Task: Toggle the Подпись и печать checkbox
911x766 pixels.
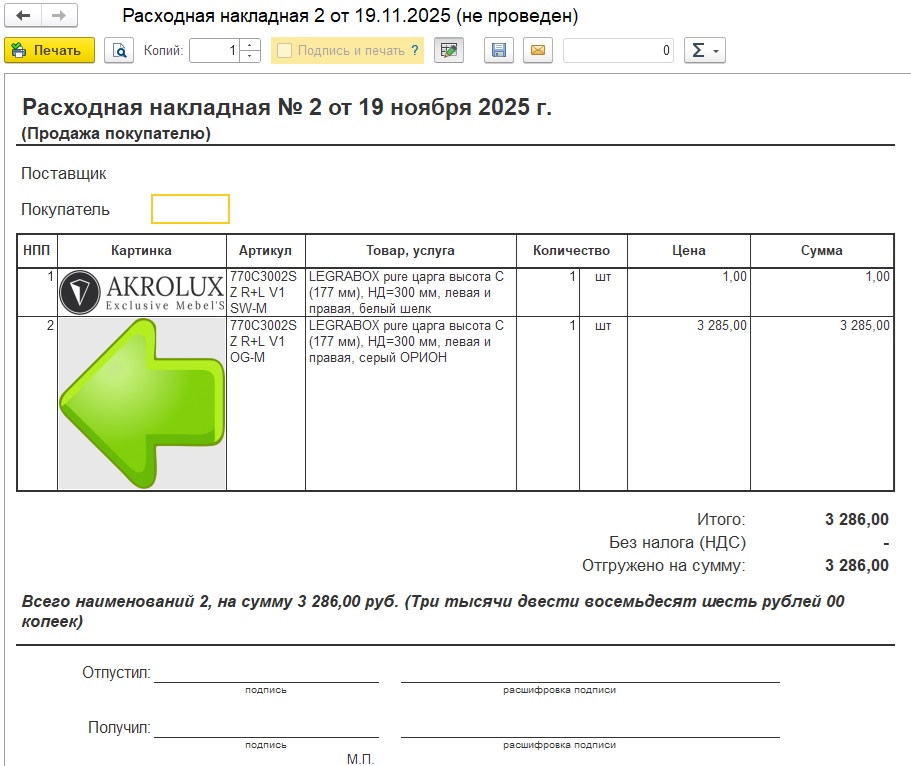Action: (284, 51)
